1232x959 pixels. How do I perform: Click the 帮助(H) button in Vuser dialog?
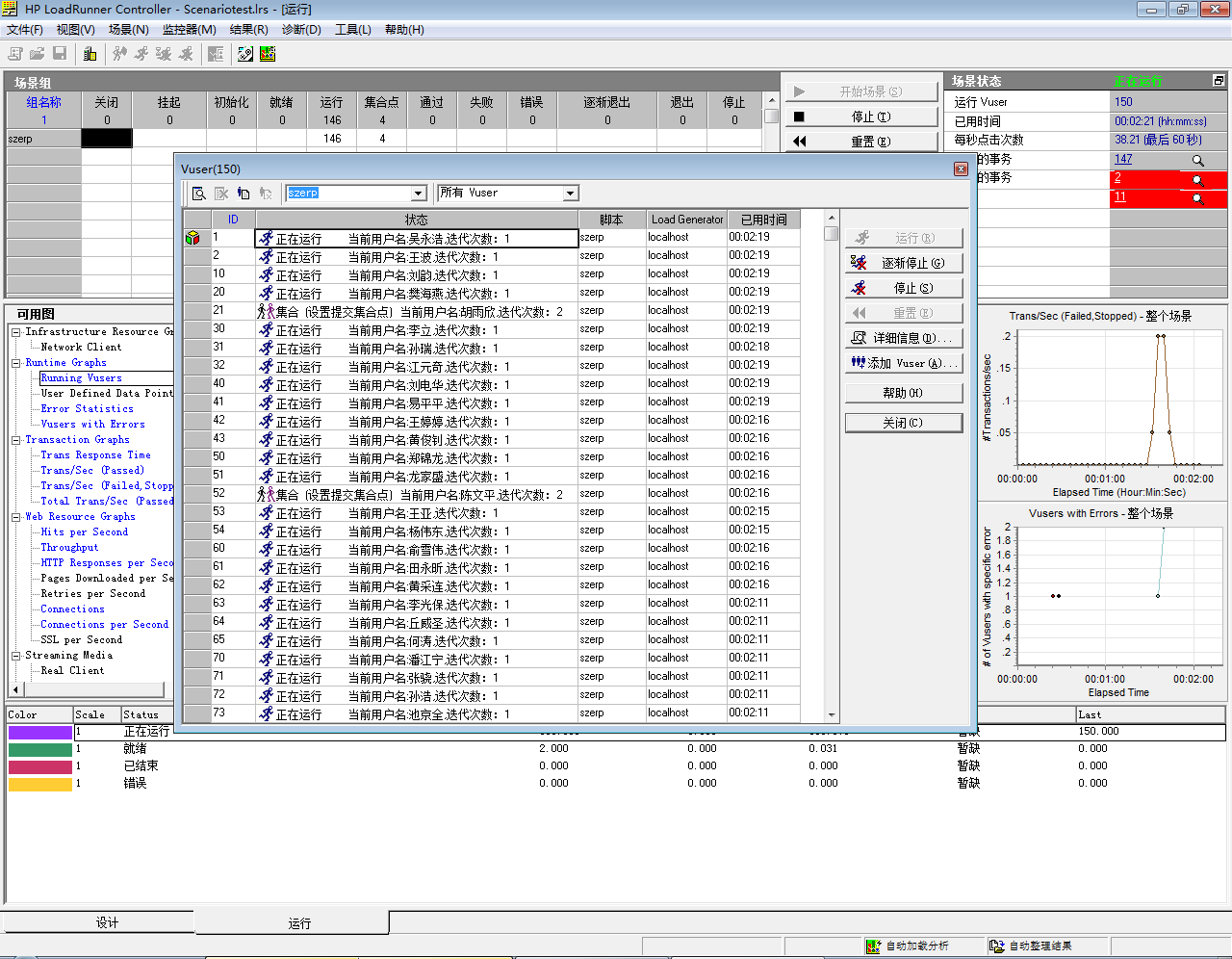[x=904, y=393]
